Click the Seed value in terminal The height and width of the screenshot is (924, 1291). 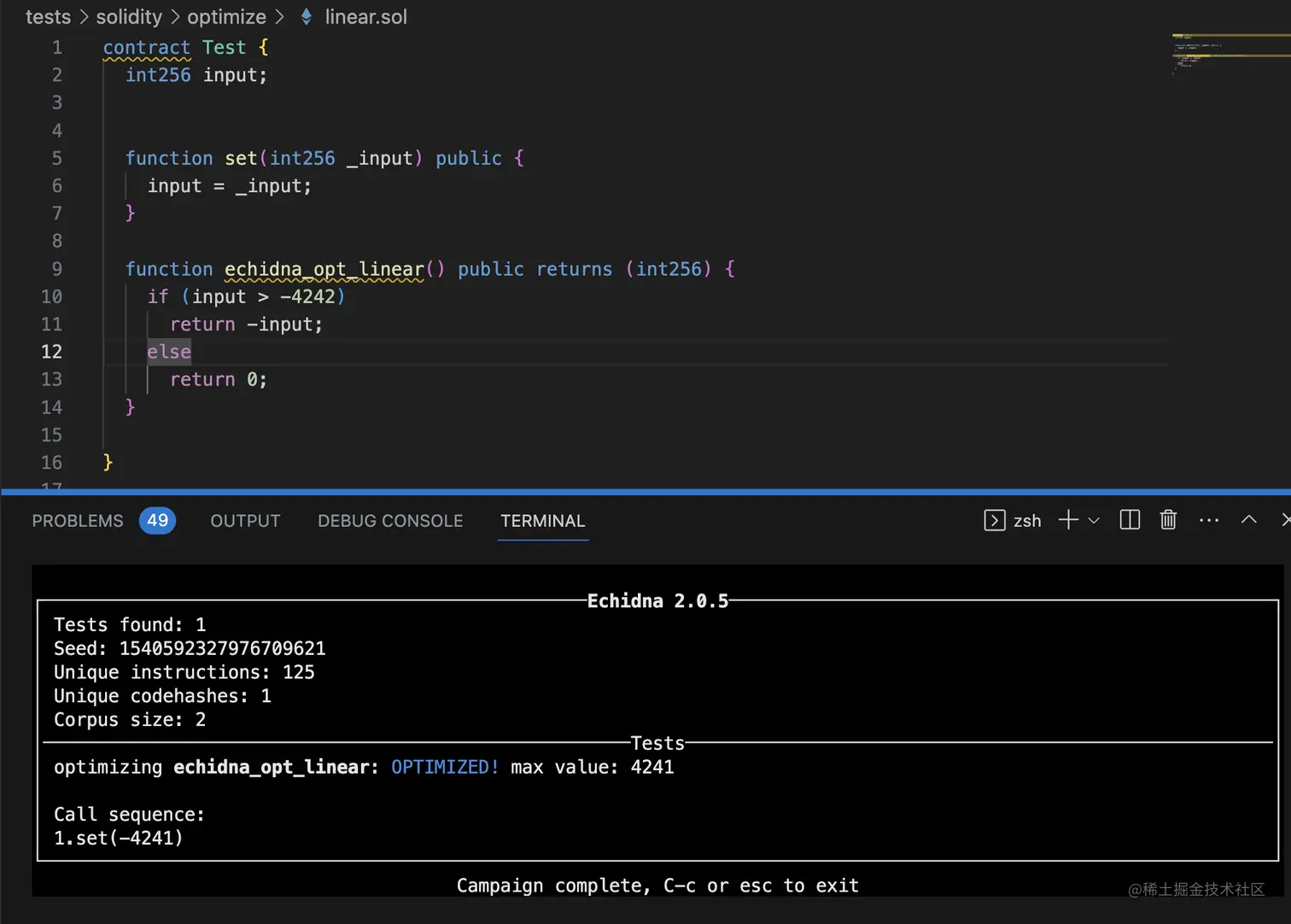tap(222, 648)
